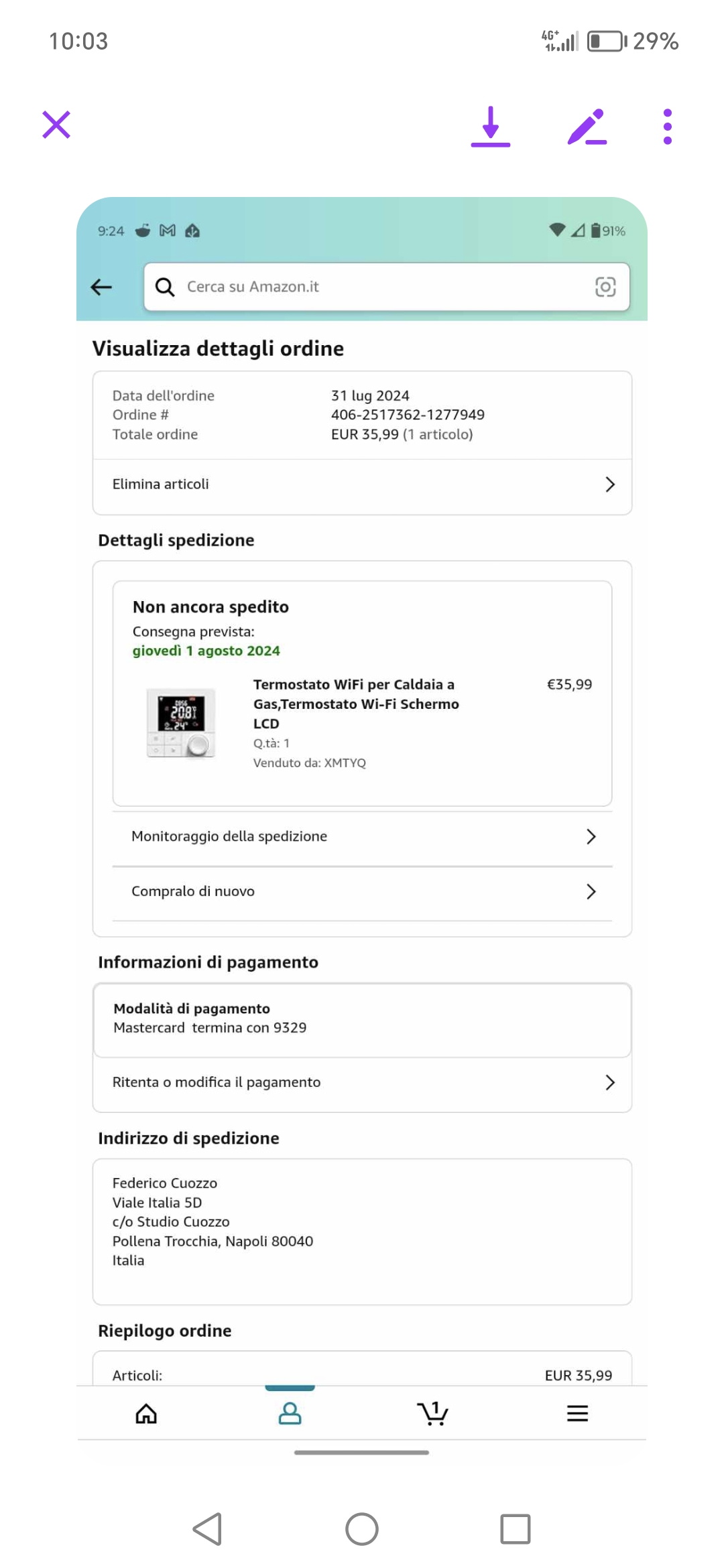Tap the Amazon home tab icon
Image resolution: width=724 pixels, height=1568 pixels.
(146, 1414)
